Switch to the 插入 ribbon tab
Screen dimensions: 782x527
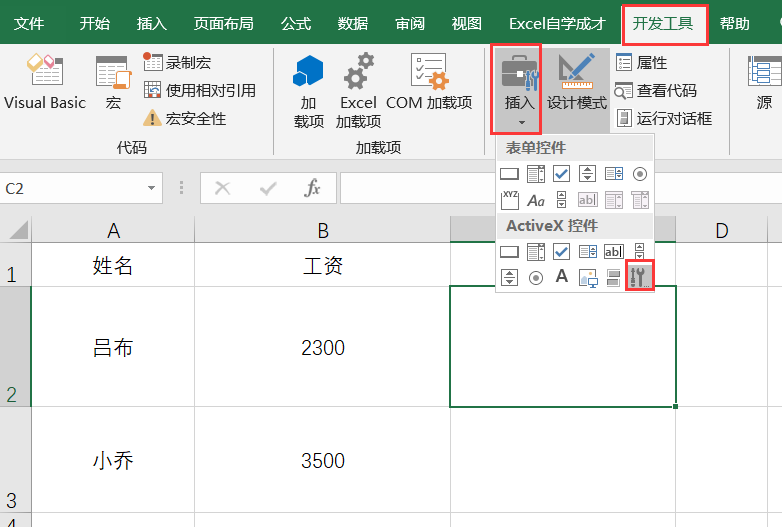coord(152,23)
